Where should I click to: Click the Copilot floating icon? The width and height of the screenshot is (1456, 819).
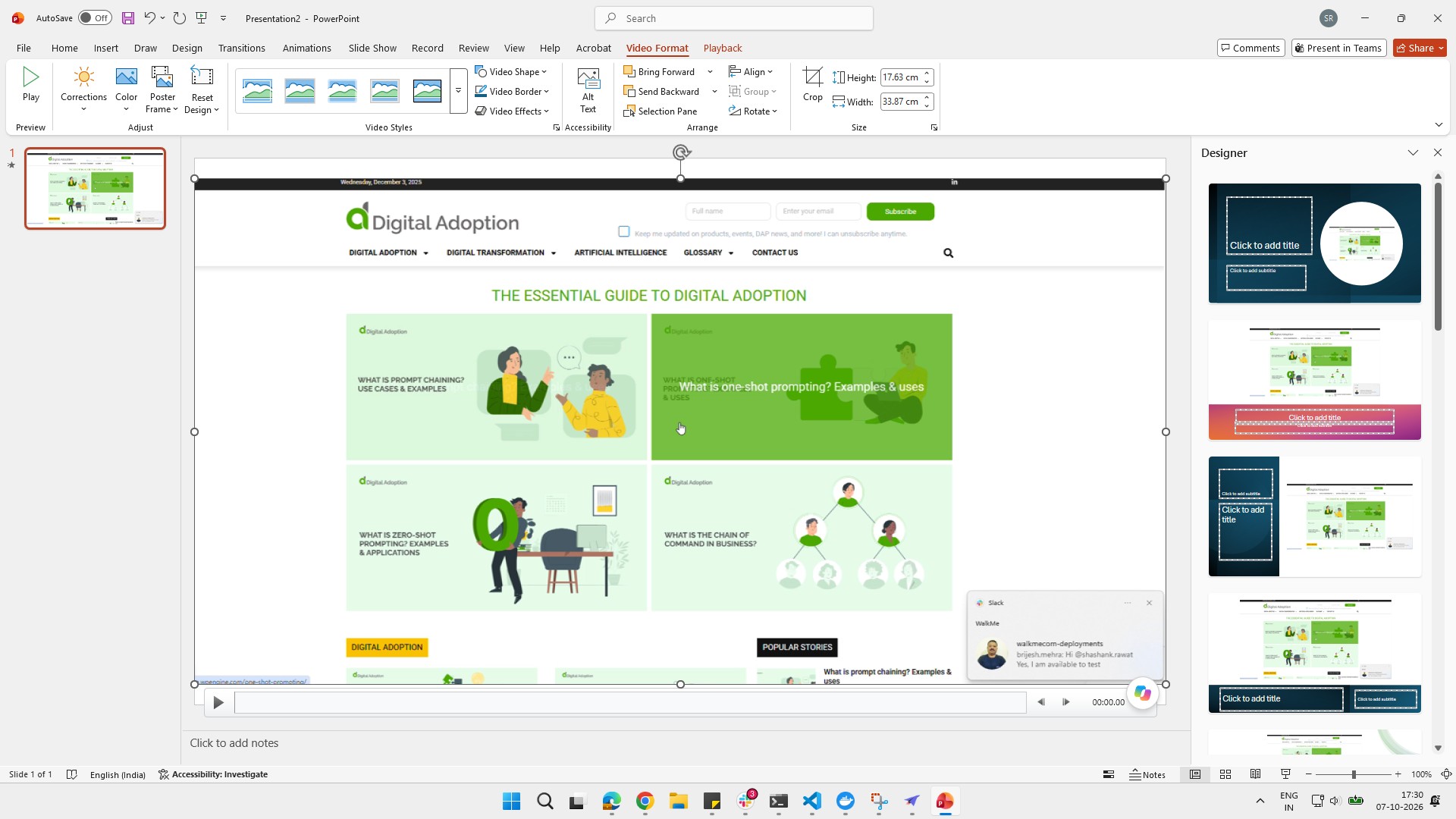[1143, 693]
